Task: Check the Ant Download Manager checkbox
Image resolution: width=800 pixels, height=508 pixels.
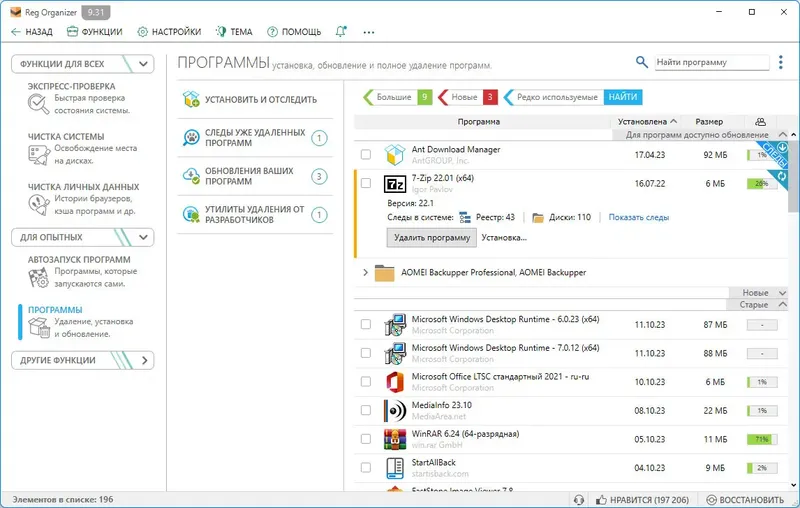Action: point(366,155)
